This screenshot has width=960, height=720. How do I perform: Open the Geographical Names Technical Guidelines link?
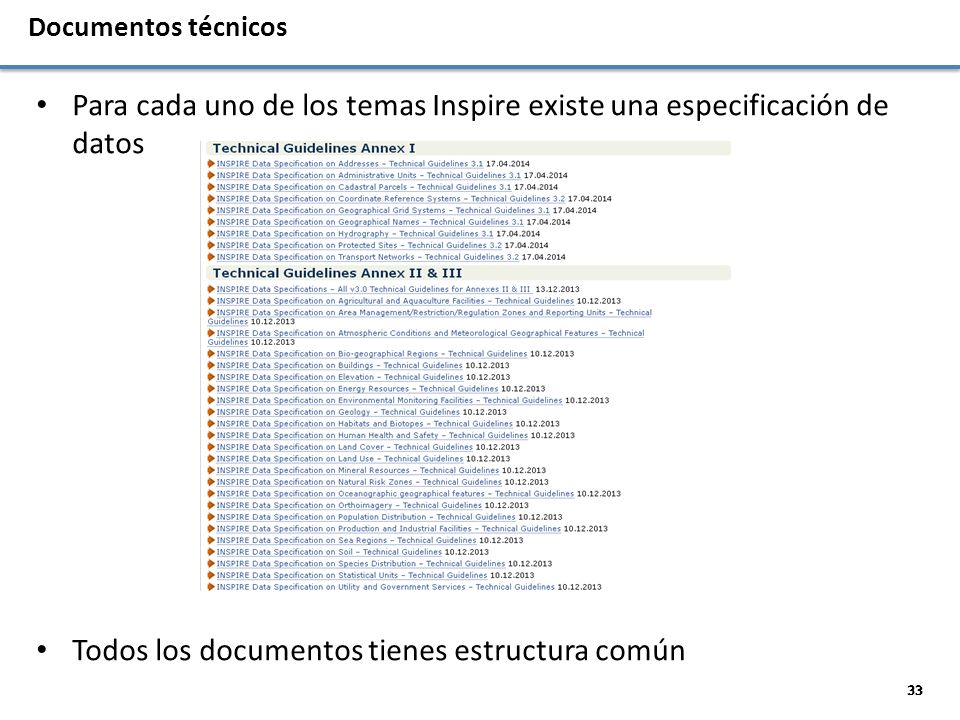pos(370,222)
